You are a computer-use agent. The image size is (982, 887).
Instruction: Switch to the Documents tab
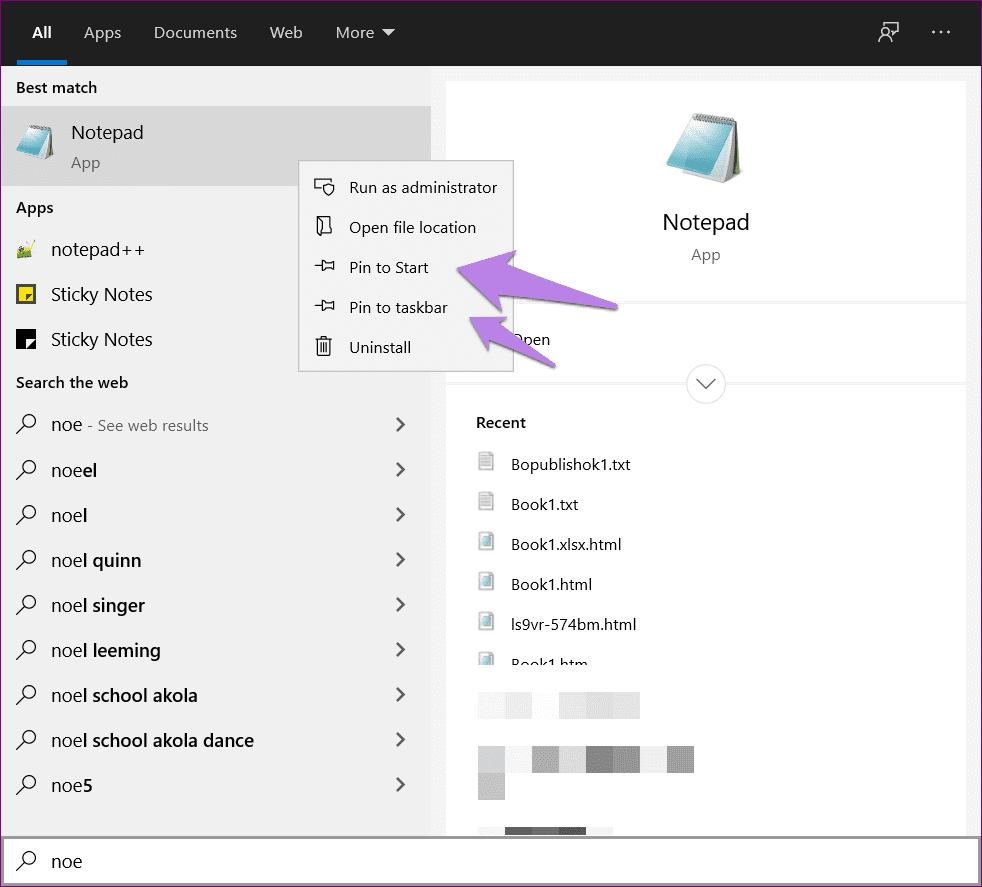[195, 32]
